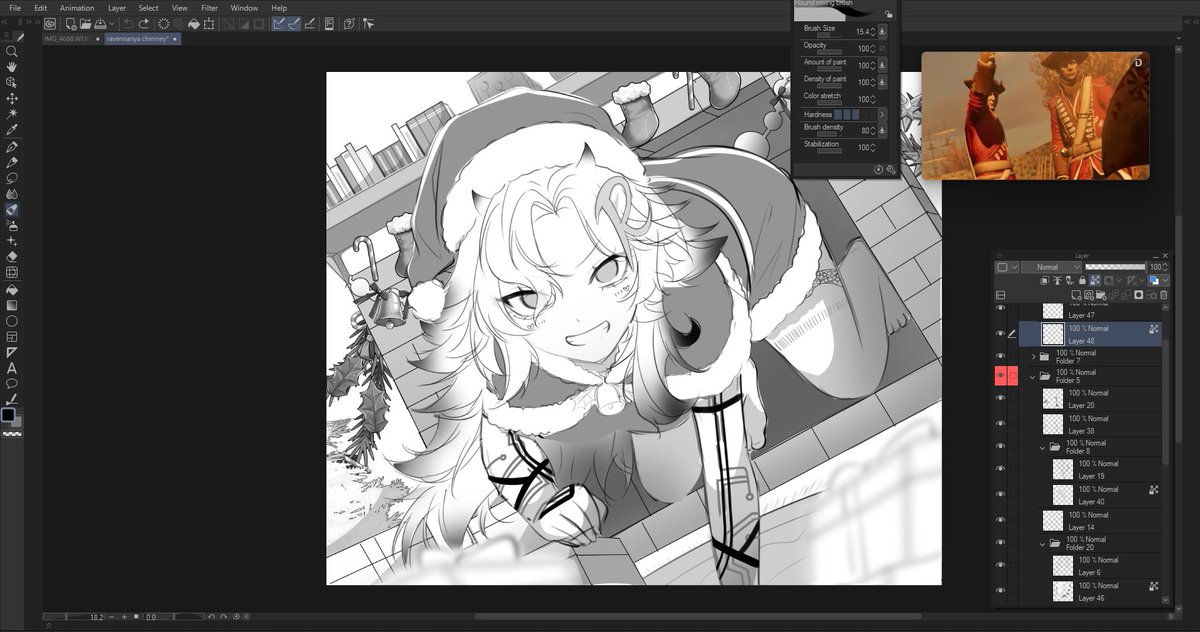The width and height of the screenshot is (1200, 632).
Task: Undo the last action
Action: (128, 23)
